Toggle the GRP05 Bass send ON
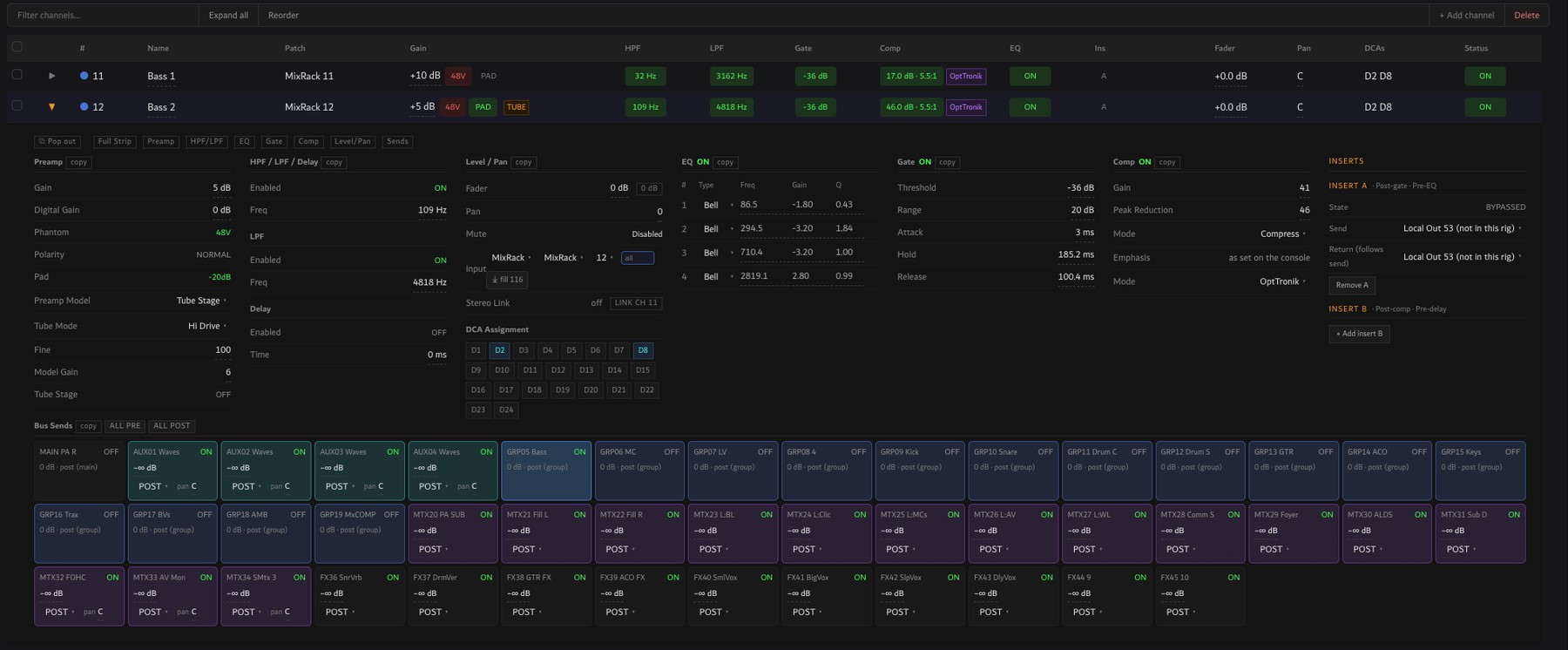The height and width of the screenshot is (650, 1568). click(579, 451)
